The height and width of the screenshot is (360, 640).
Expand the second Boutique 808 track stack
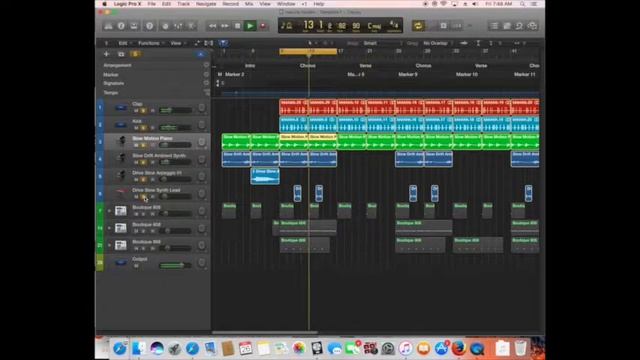[109, 228]
